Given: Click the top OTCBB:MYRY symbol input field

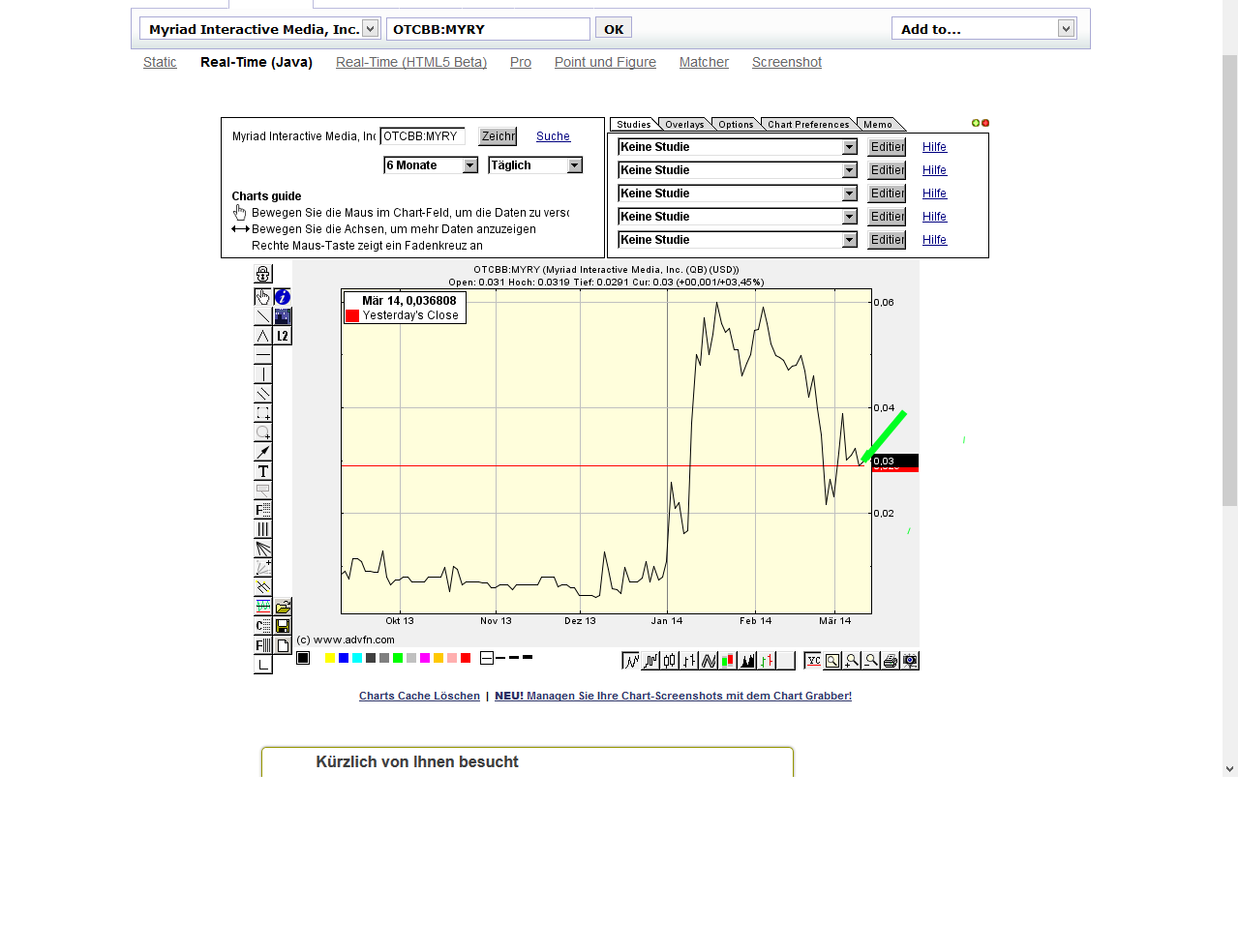Looking at the screenshot, I should 488,29.
